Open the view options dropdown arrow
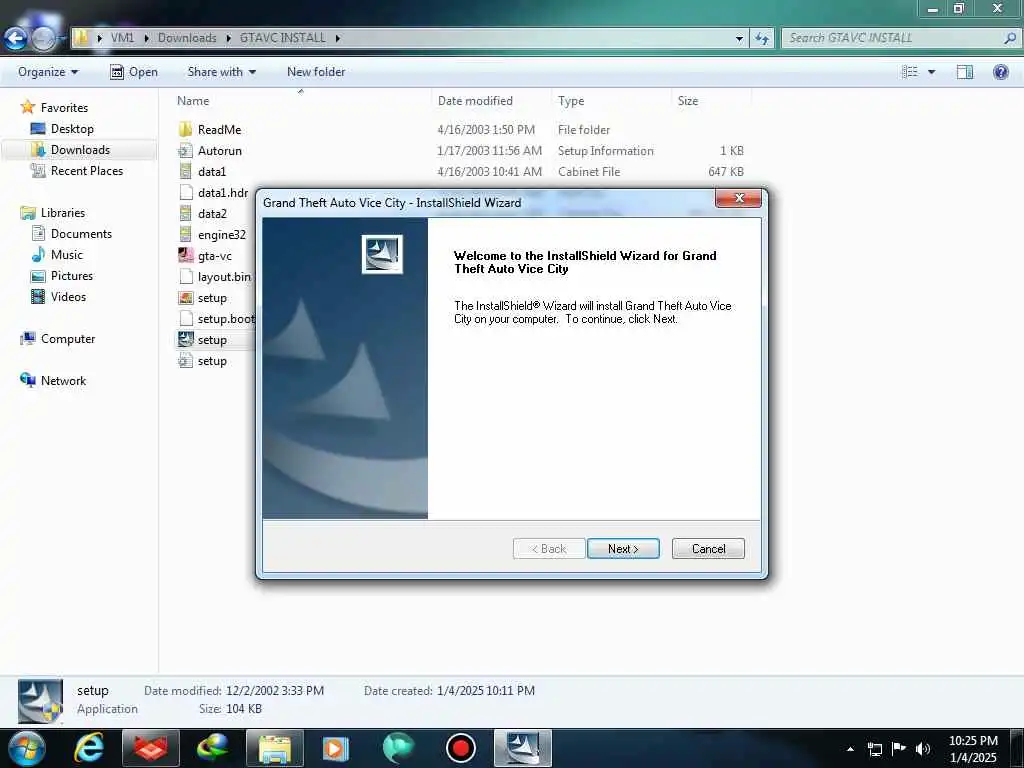This screenshot has height=768, width=1024. (932, 72)
